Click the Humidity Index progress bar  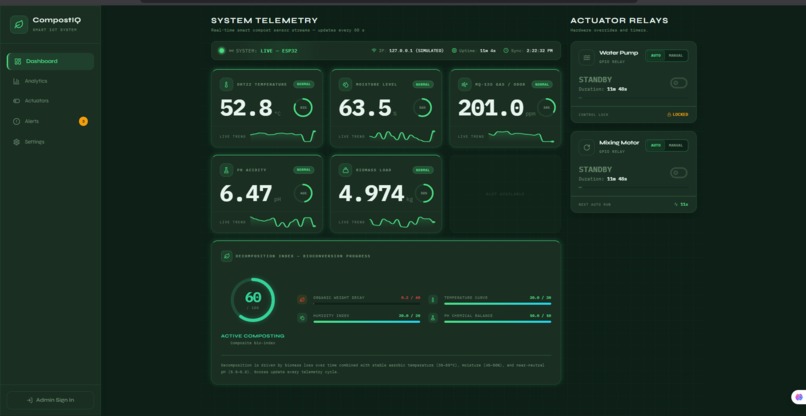click(367, 322)
